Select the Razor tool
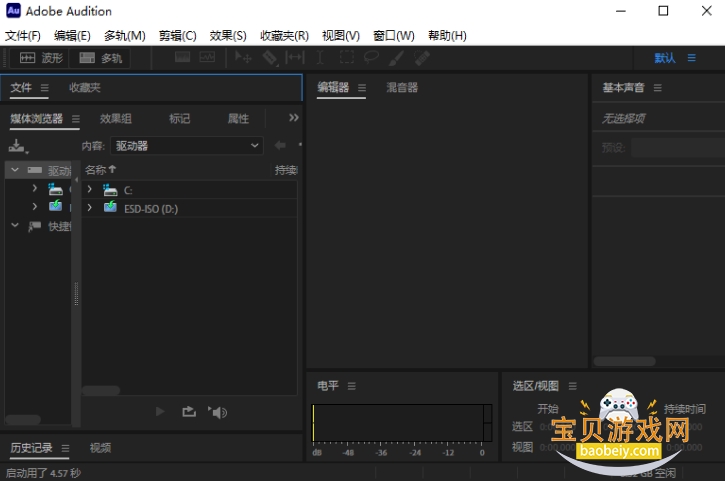 270,58
